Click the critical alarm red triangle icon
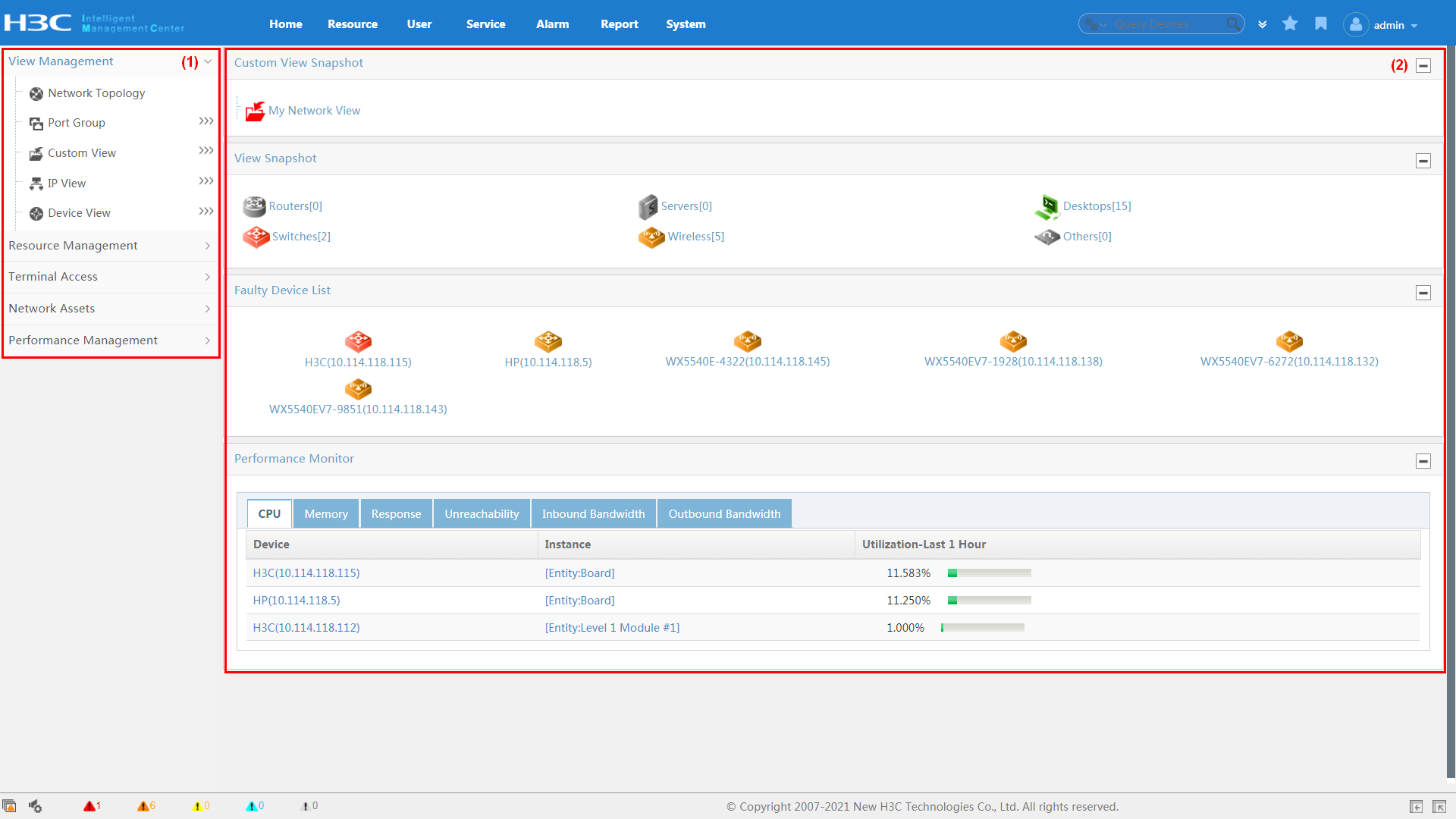The image size is (1456, 819). click(x=89, y=806)
